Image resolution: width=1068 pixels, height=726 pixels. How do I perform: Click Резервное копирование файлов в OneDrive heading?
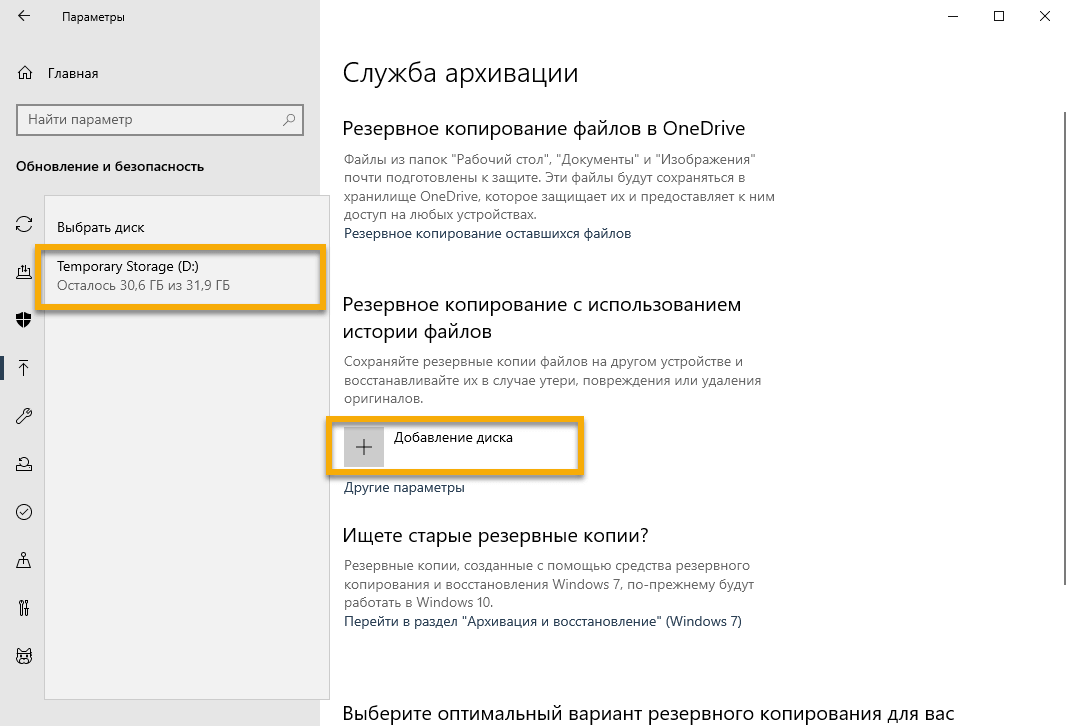[544, 129]
